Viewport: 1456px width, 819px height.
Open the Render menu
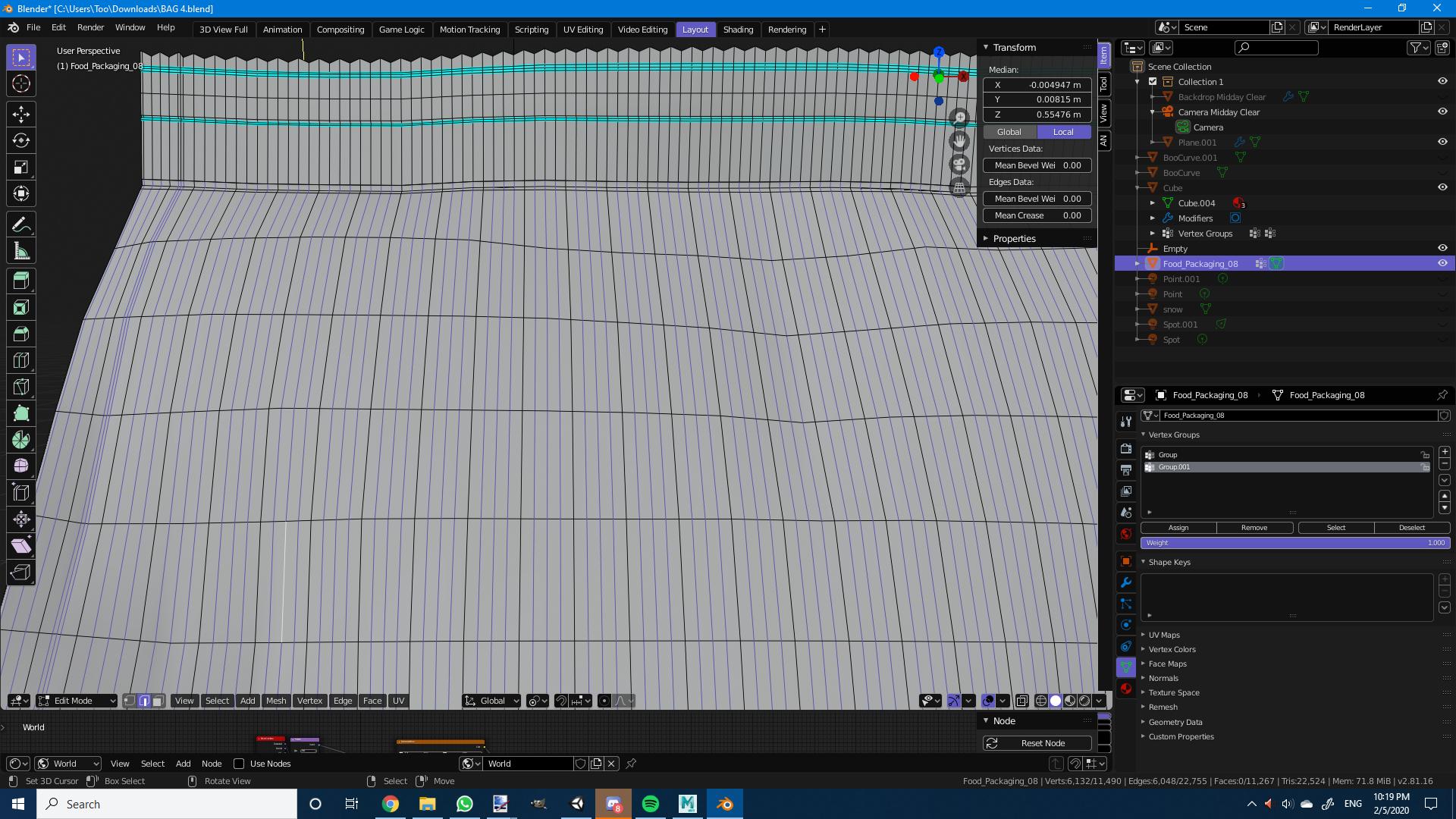tap(90, 27)
